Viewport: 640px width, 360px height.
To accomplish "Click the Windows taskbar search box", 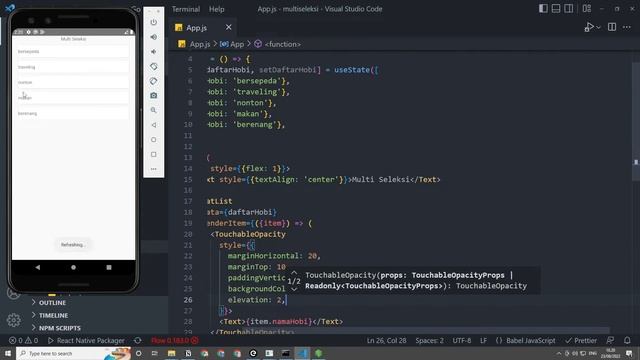I will (73, 353).
